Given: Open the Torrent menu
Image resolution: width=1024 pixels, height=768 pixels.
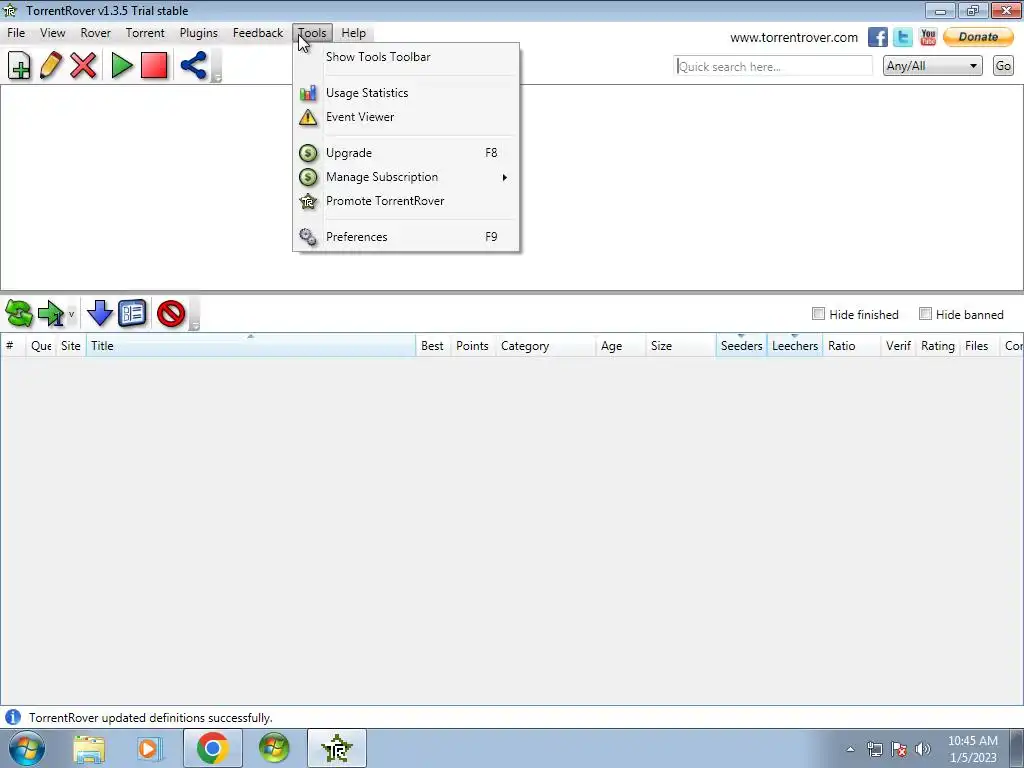Looking at the screenshot, I should [x=145, y=33].
